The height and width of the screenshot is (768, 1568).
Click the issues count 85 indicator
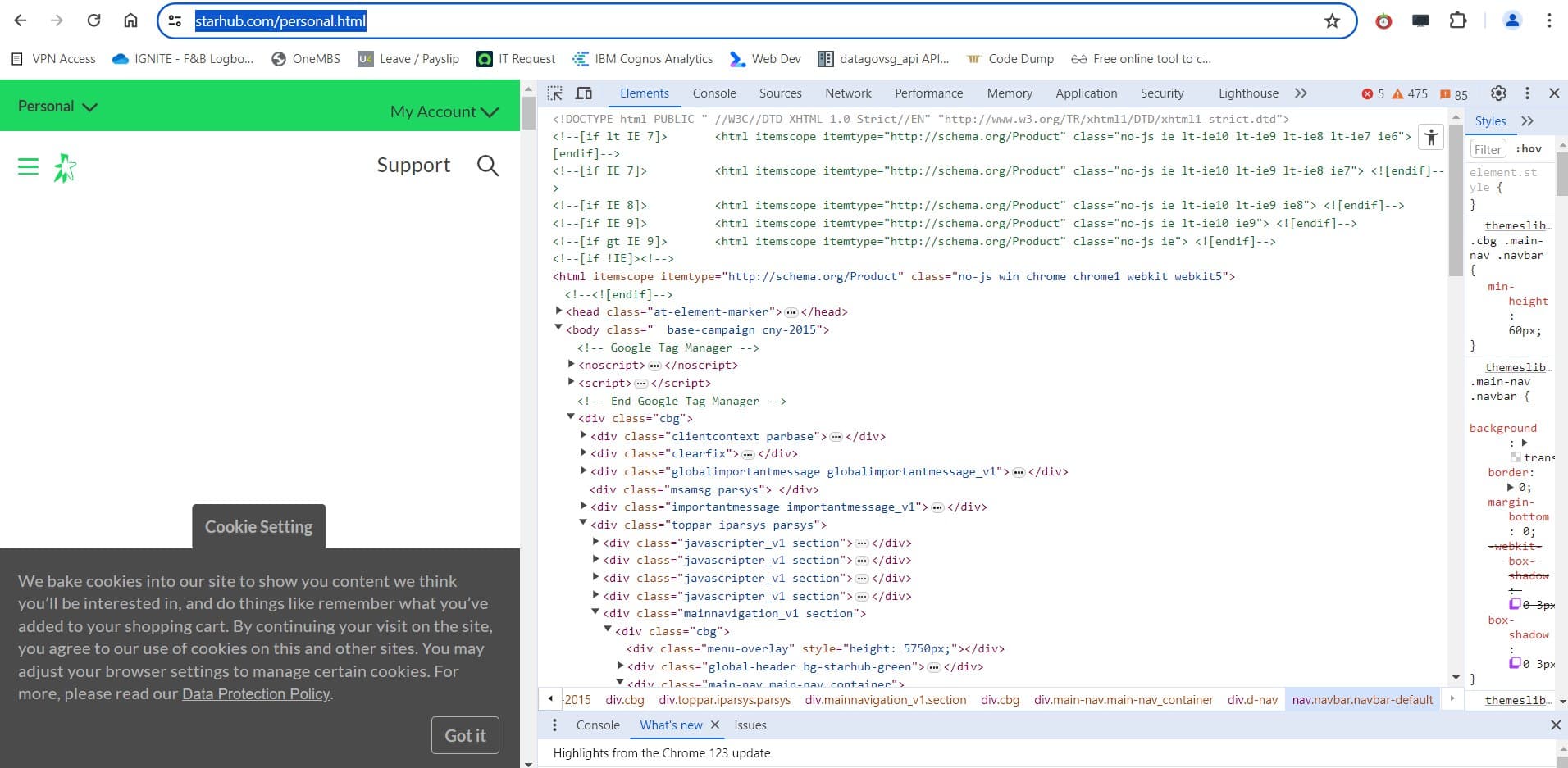[1454, 94]
